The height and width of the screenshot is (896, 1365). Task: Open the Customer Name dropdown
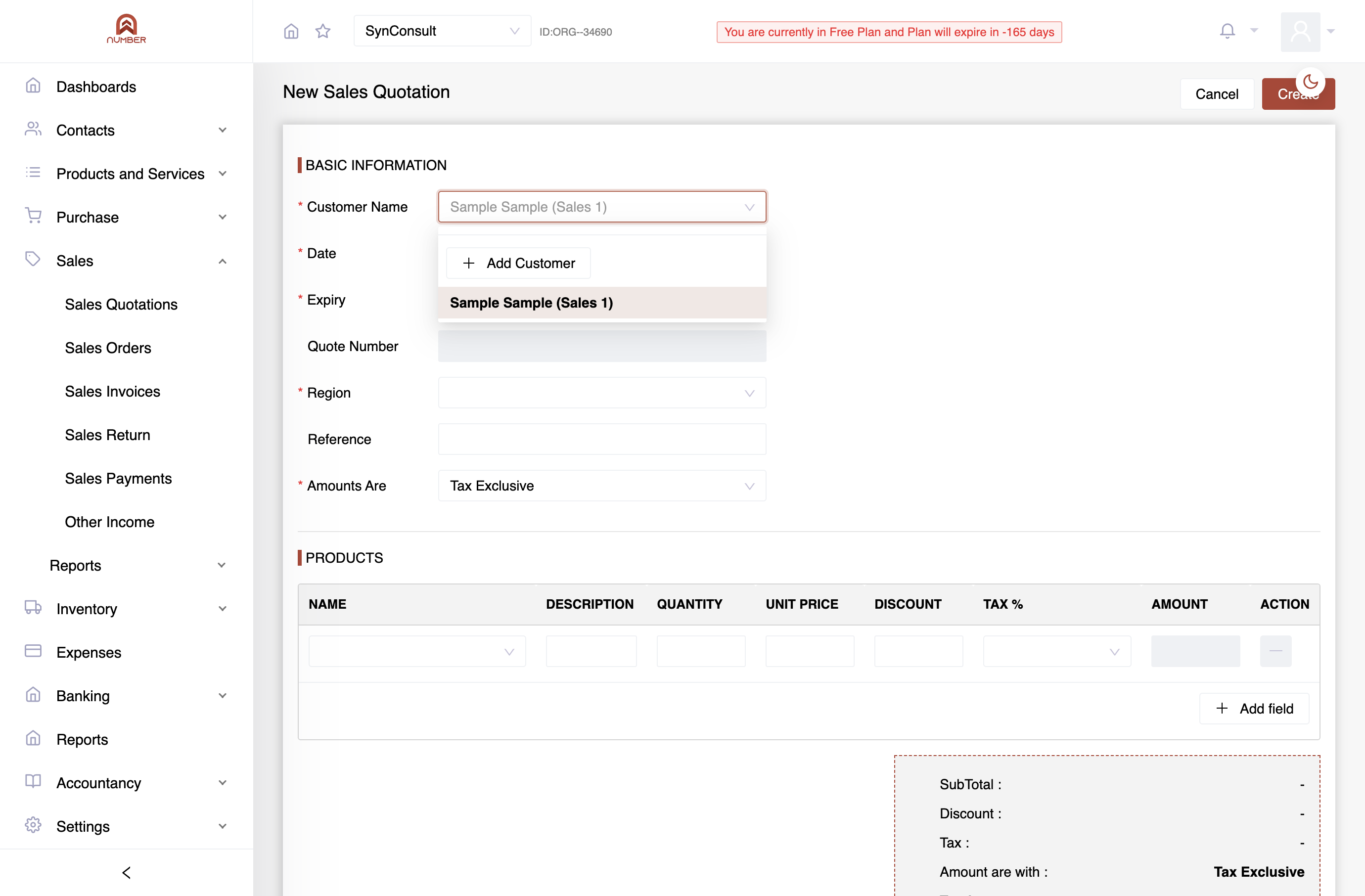(601, 207)
